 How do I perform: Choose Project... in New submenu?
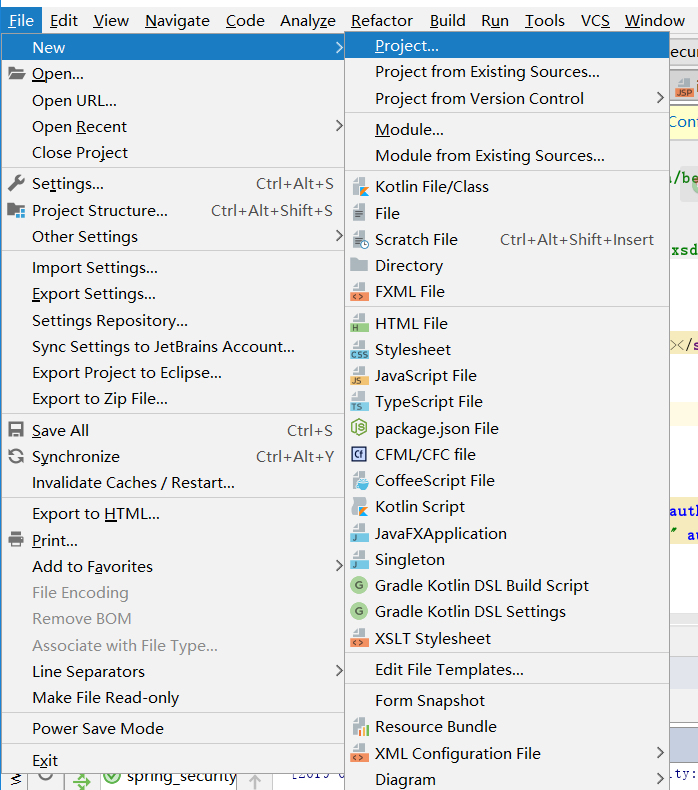click(507, 46)
